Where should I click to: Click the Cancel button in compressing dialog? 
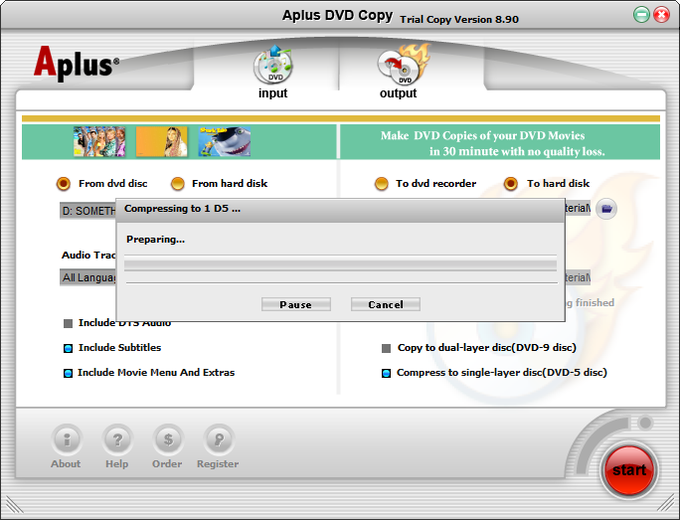(386, 304)
